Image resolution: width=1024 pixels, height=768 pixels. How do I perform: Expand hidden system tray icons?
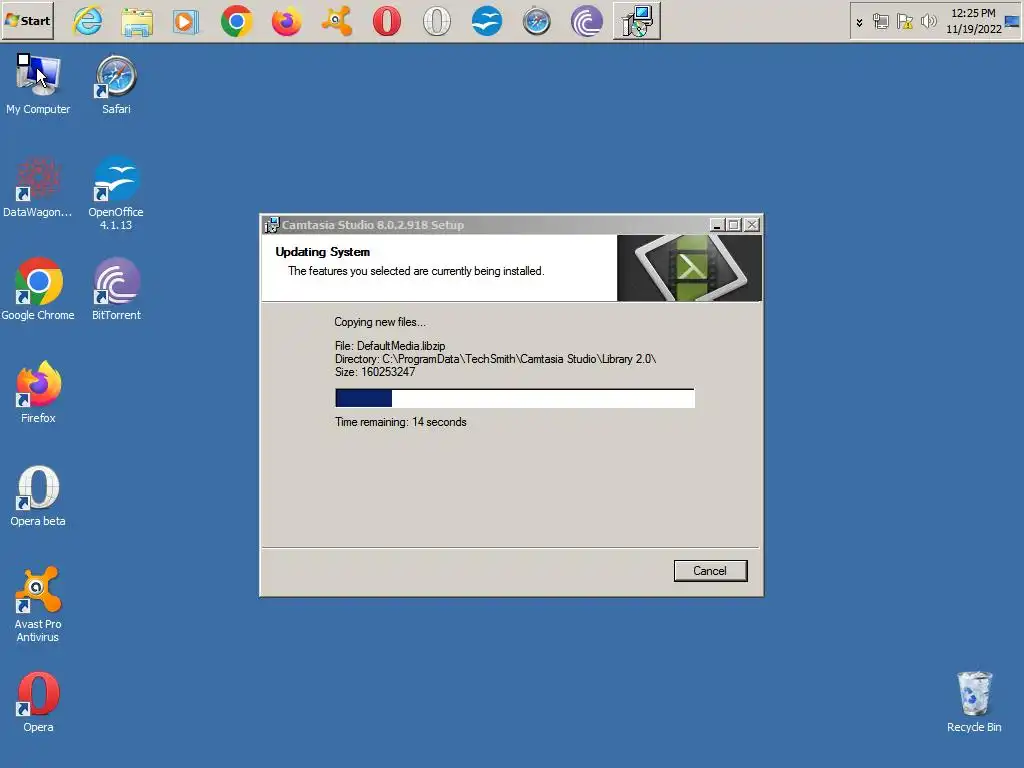point(859,22)
